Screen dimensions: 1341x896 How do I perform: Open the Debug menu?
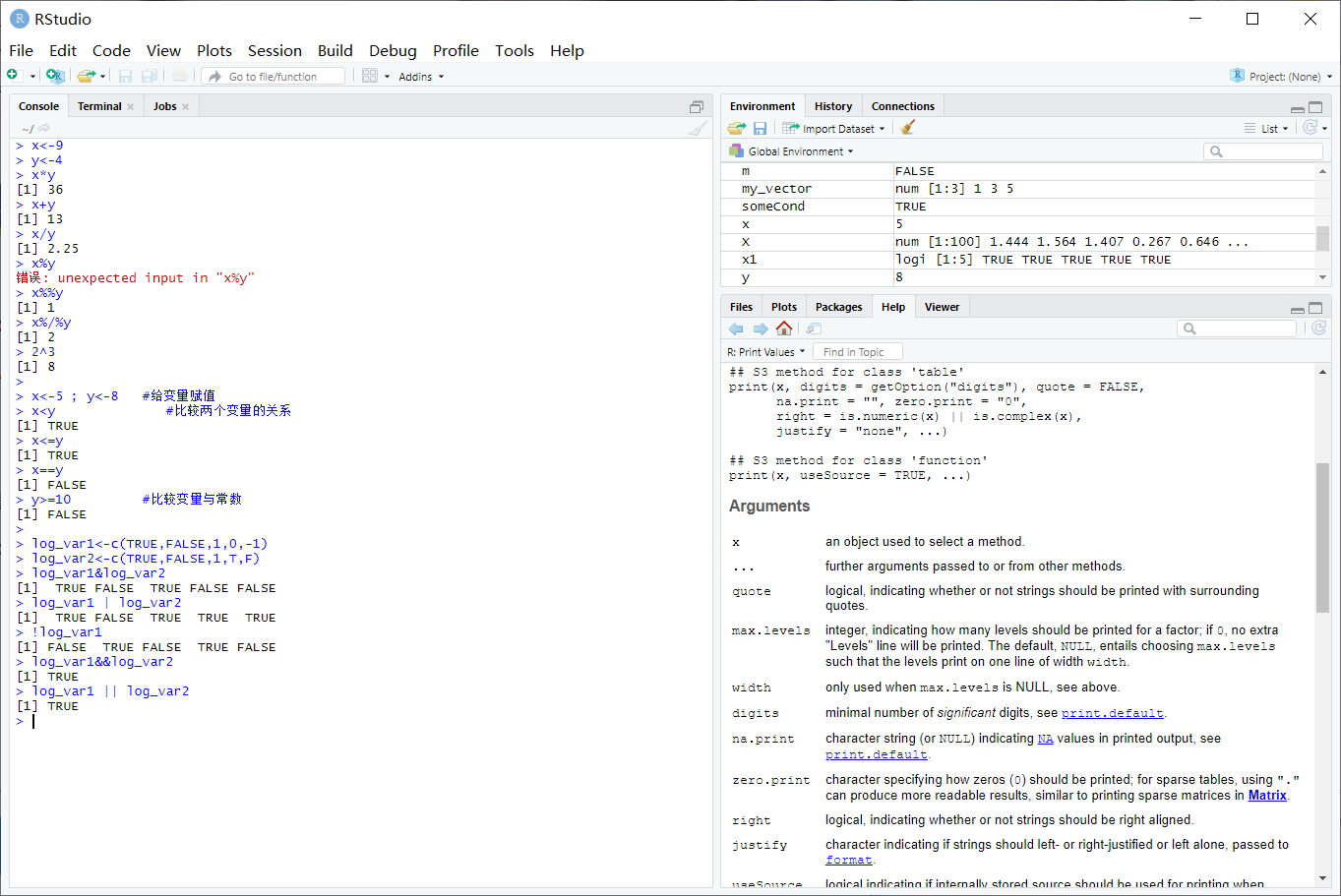393,51
